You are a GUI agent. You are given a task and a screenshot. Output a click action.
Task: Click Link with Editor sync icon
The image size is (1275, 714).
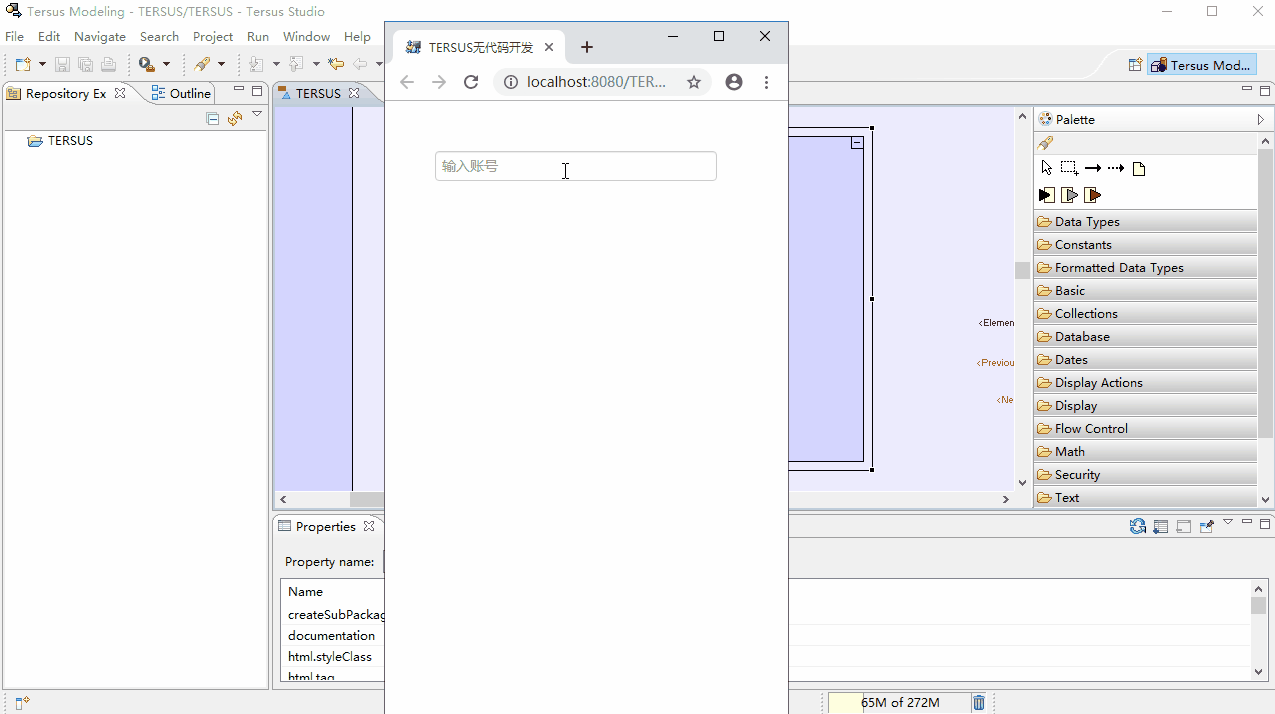(235, 118)
